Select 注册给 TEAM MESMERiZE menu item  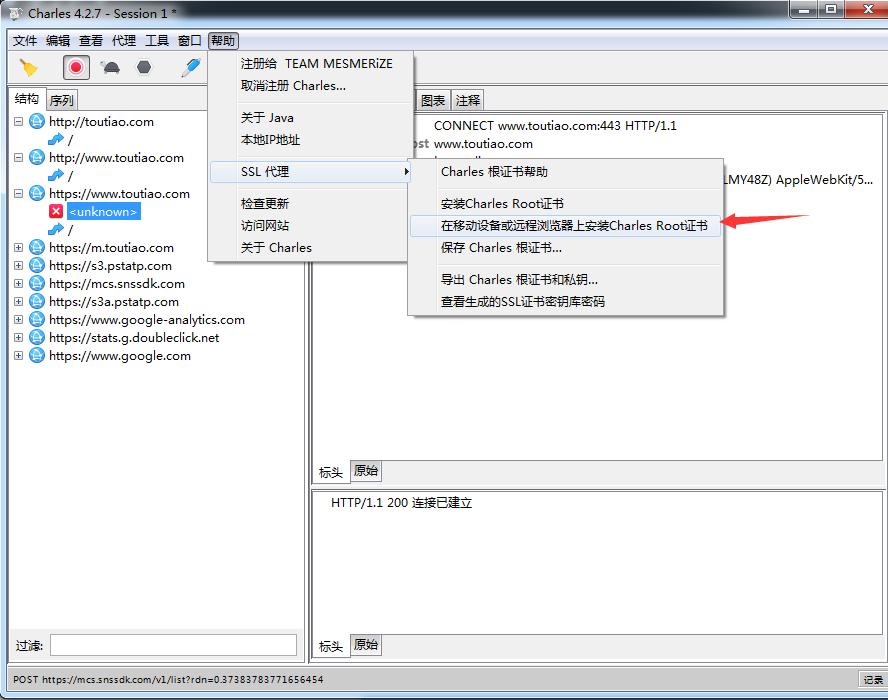click(x=311, y=63)
